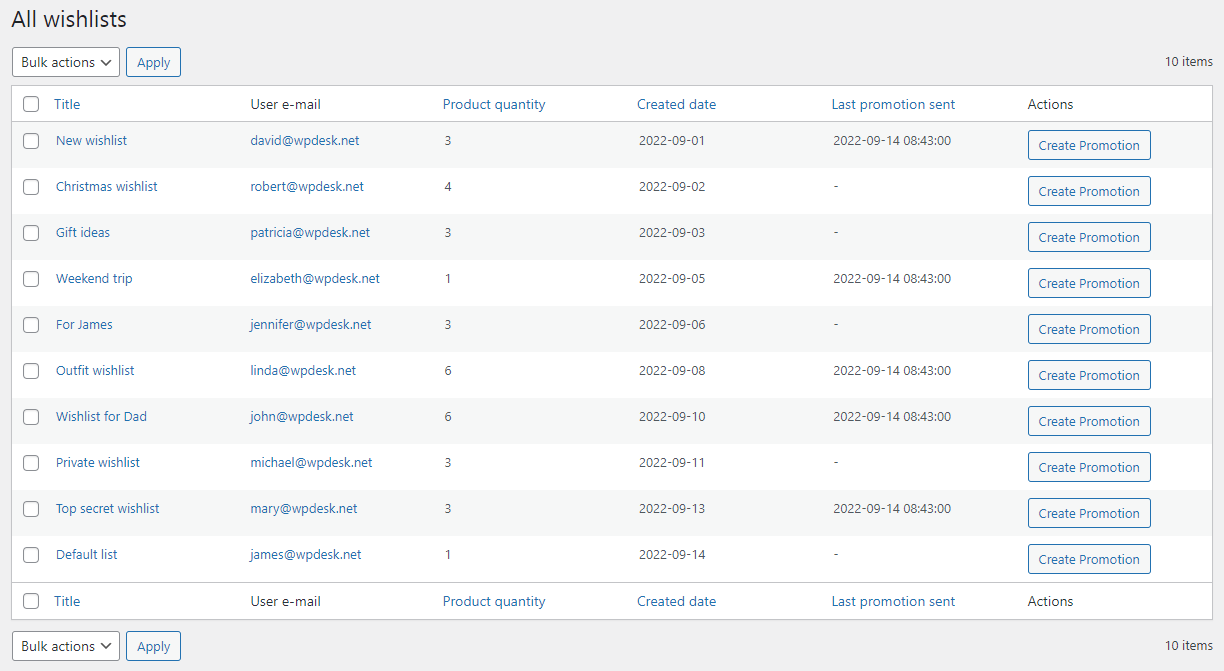The height and width of the screenshot is (671, 1224).
Task: Open the top Bulk actions dropdown
Action: [66, 62]
